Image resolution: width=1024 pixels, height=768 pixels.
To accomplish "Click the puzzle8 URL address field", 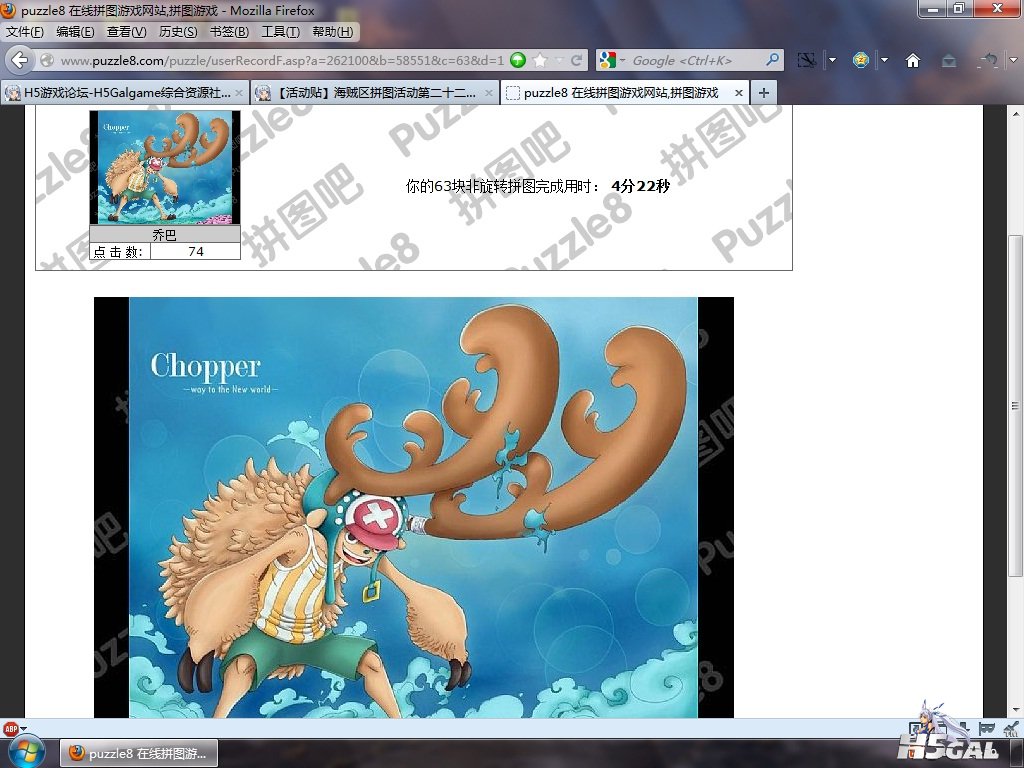I will tap(280, 60).
